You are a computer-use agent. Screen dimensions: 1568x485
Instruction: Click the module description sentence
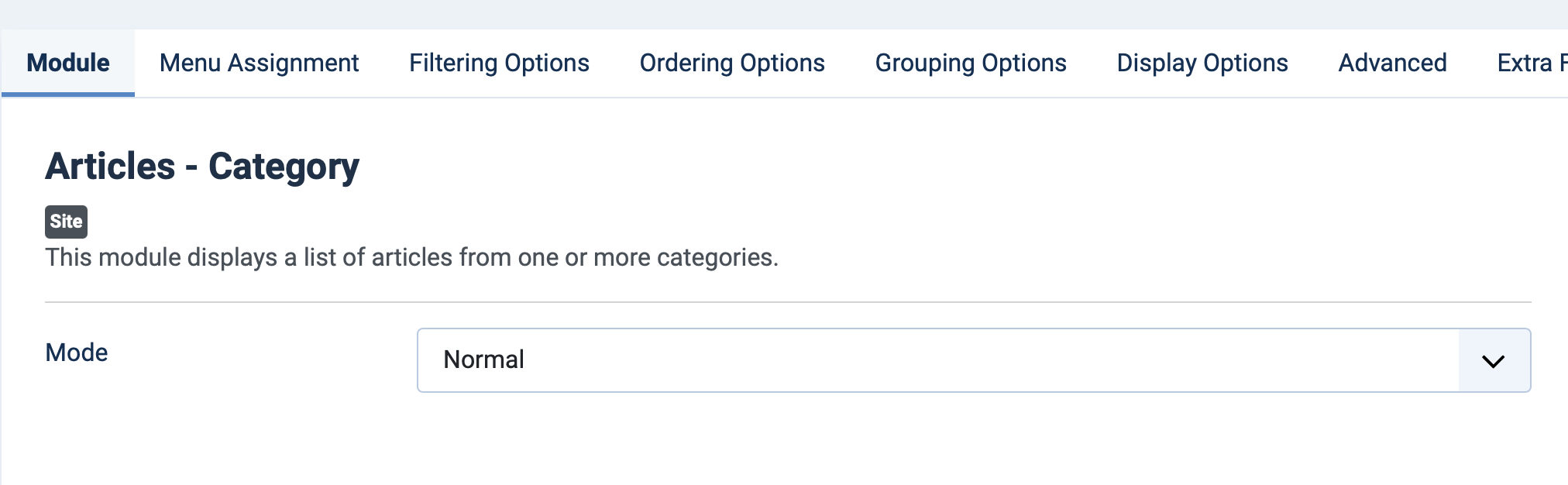point(411,257)
